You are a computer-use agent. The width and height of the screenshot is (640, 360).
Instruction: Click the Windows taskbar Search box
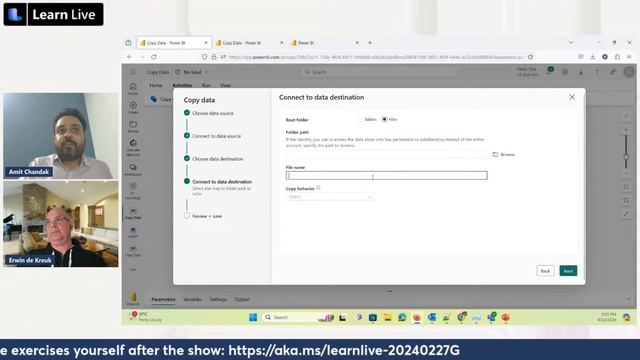(x=300, y=317)
